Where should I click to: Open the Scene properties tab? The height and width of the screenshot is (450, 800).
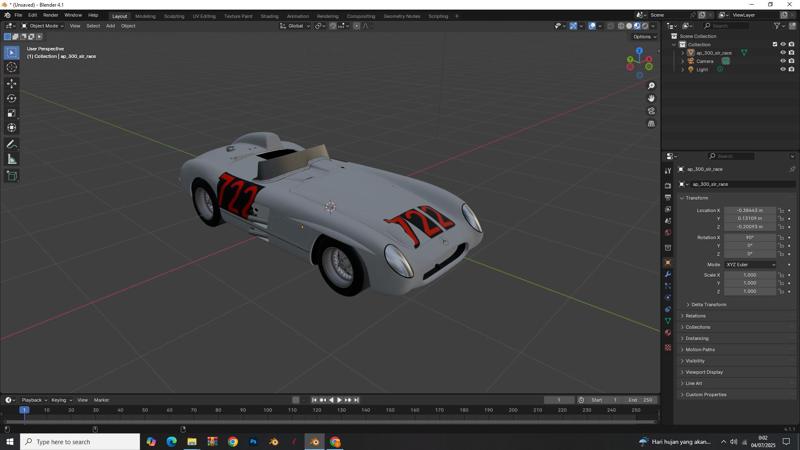tap(668, 221)
